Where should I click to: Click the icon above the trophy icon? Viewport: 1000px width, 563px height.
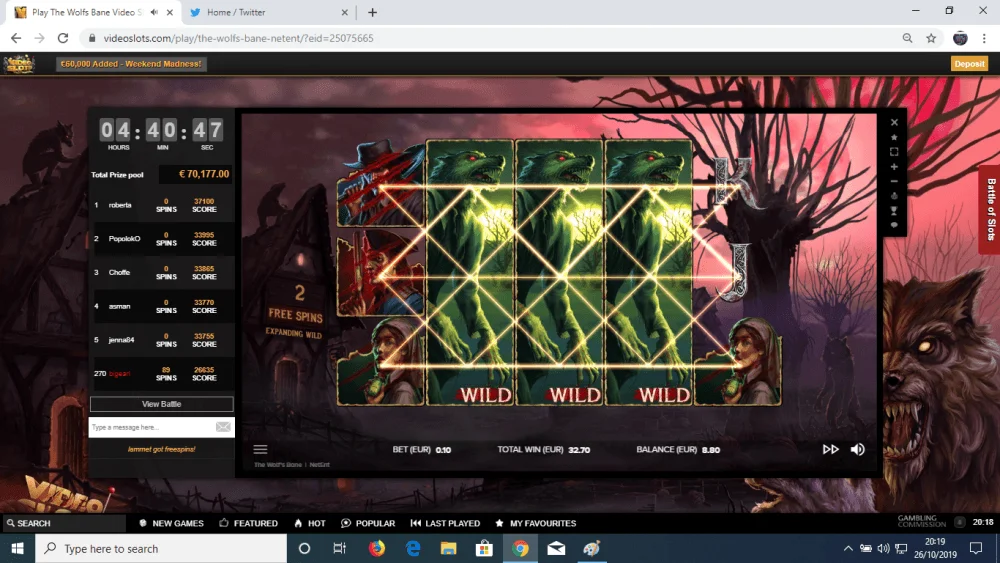click(x=894, y=196)
